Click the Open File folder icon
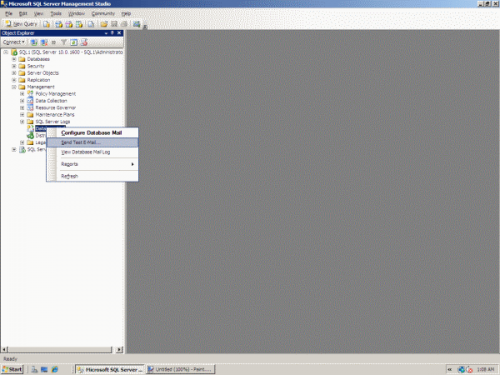Viewport: 500px width, 375px height. click(104, 24)
